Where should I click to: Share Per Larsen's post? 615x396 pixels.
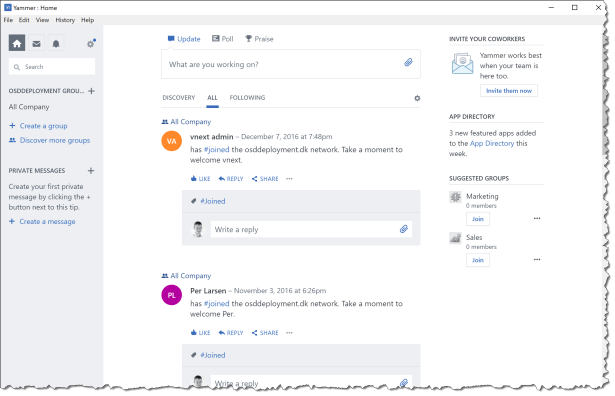click(x=265, y=333)
